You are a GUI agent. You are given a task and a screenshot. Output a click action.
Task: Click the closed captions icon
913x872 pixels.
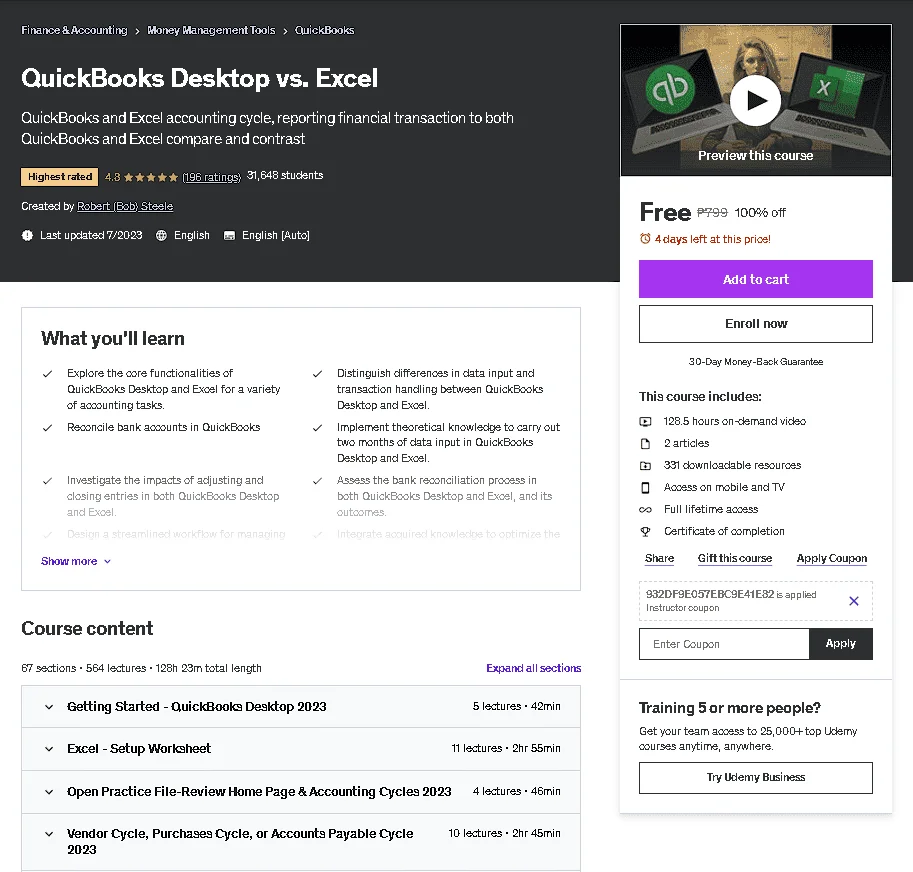[x=229, y=235]
